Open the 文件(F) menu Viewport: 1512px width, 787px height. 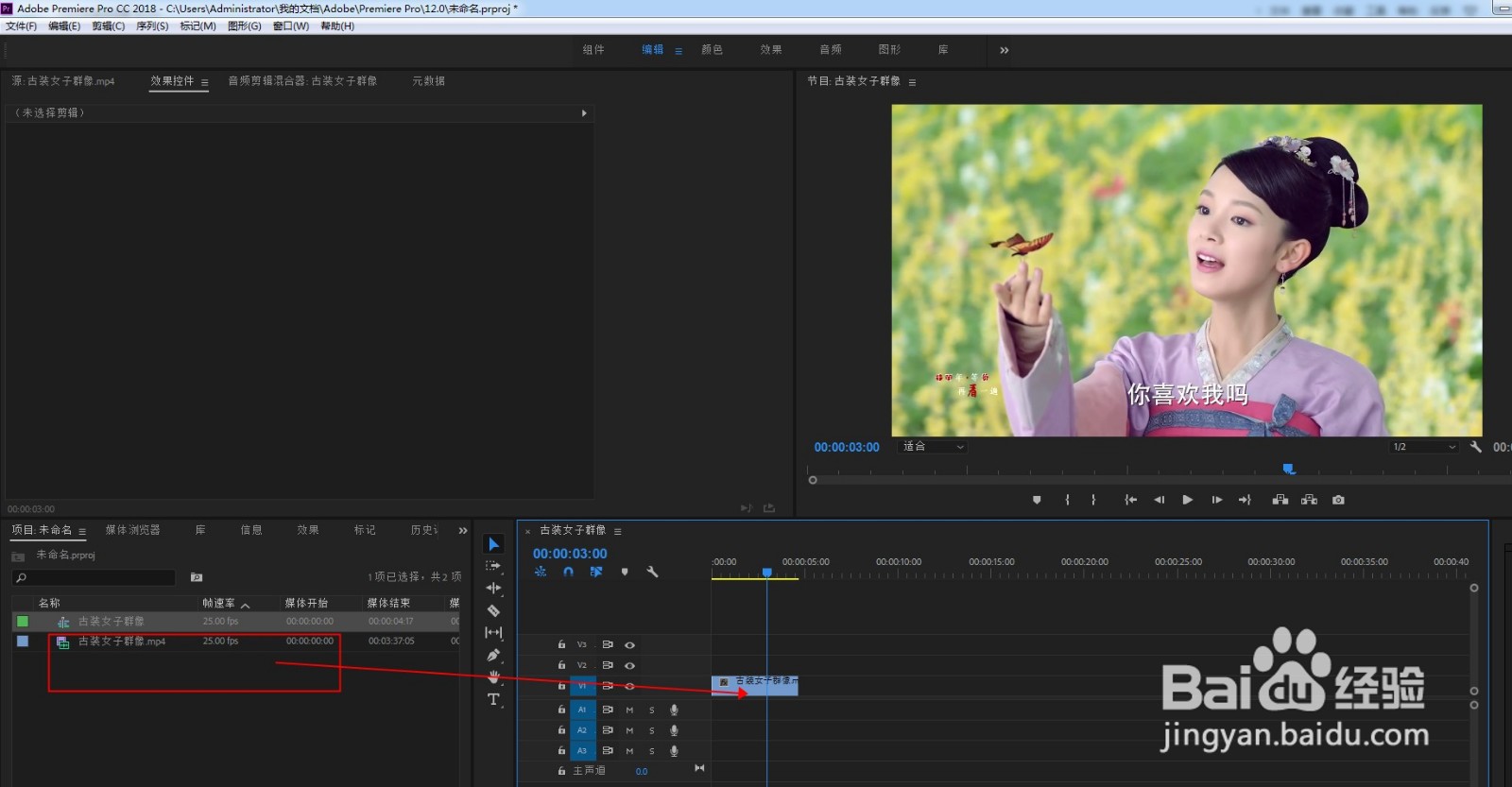(21, 26)
